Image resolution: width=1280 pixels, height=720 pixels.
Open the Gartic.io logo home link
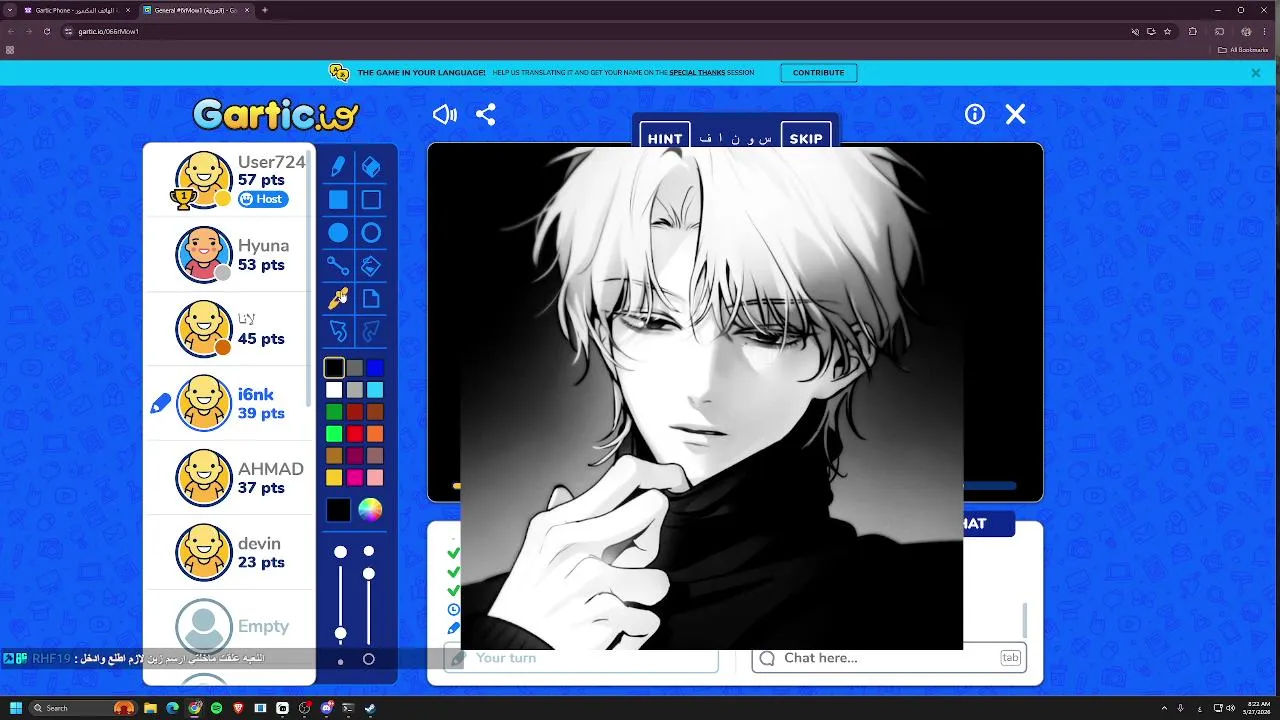click(276, 115)
